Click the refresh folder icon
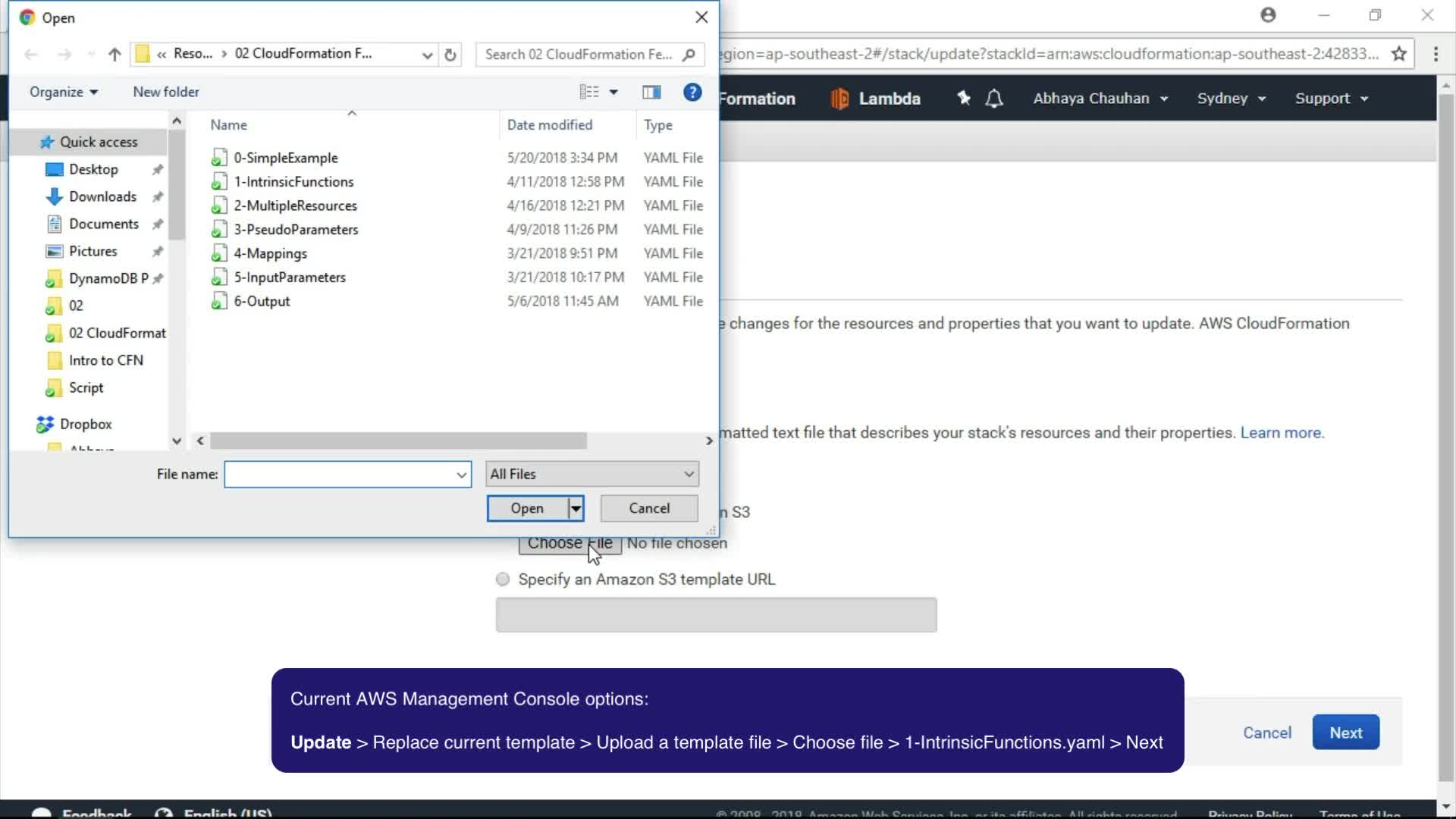The height and width of the screenshot is (819, 1456). [x=450, y=55]
